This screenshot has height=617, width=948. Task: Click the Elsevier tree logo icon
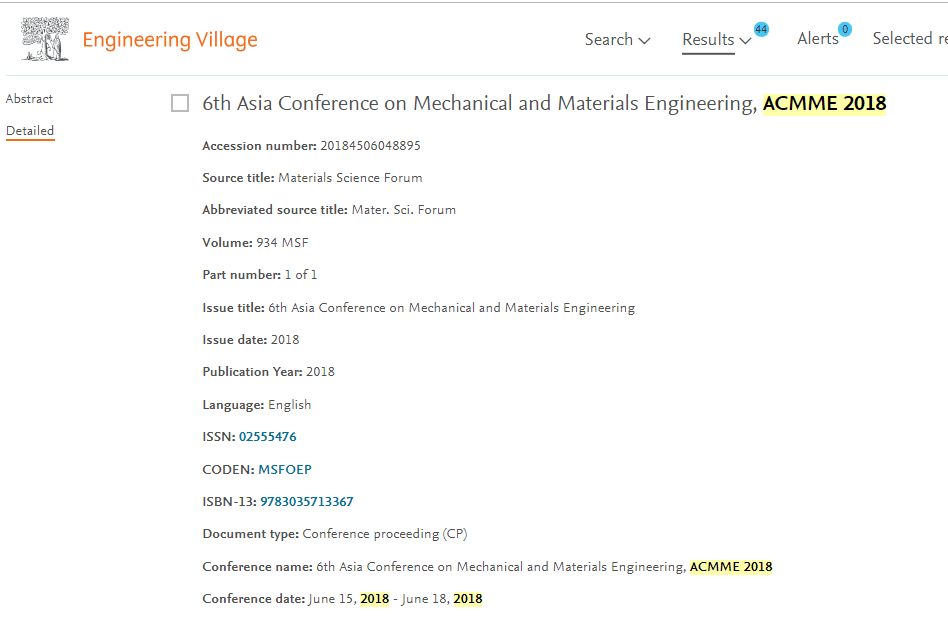click(x=45, y=39)
